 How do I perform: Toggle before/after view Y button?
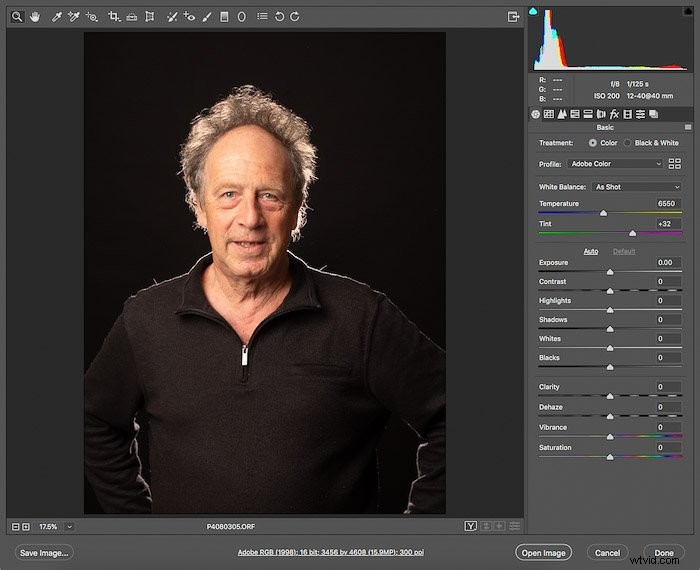point(471,526)
